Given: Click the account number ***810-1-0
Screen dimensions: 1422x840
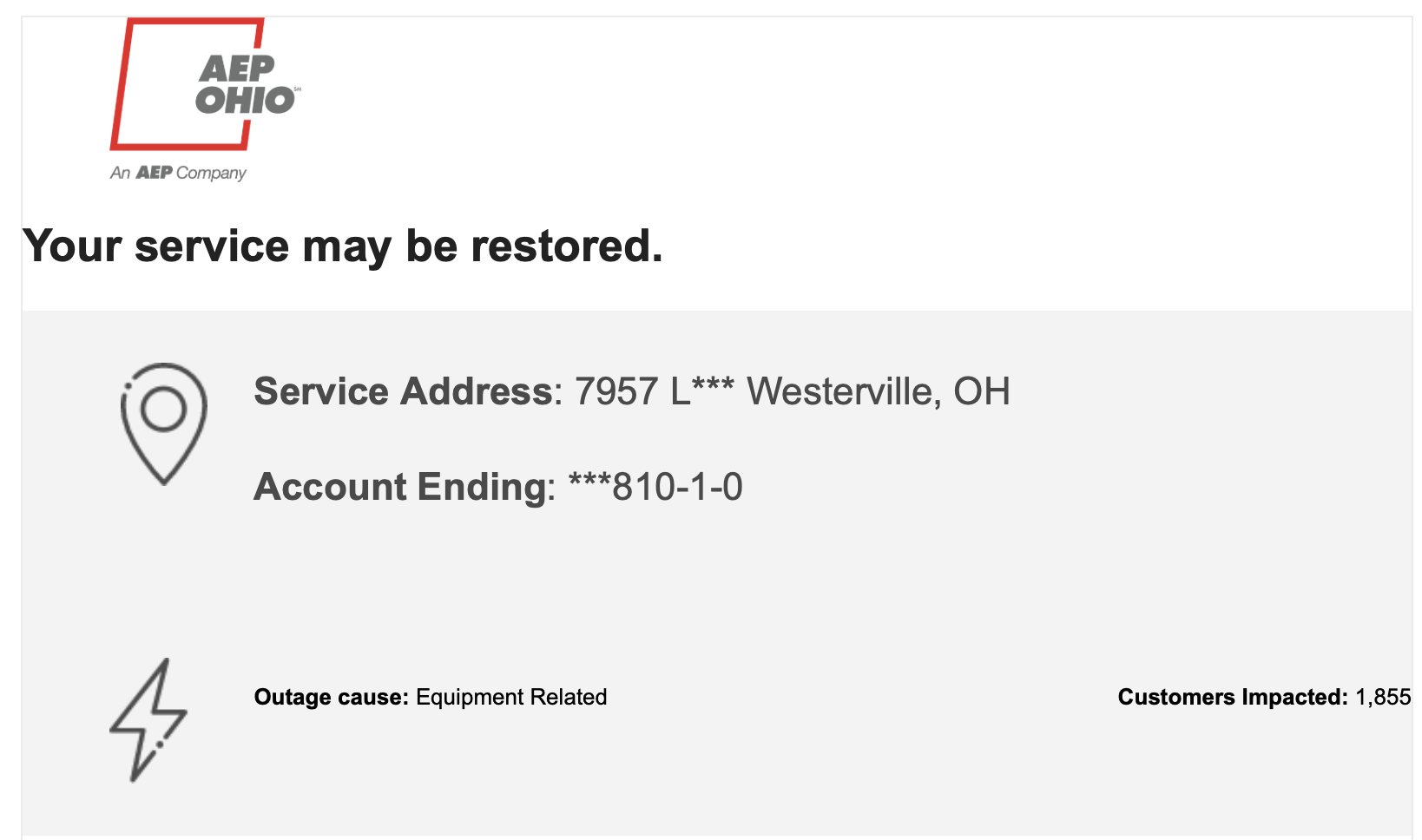Looking at the screenshot, I should (x=655, y=487).
